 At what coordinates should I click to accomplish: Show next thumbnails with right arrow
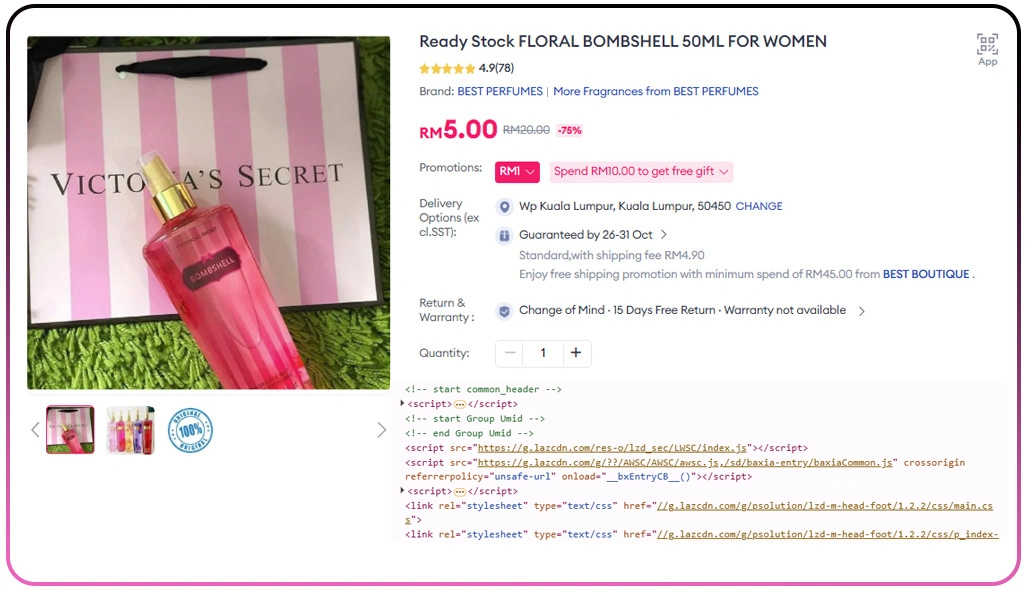[x=381, y=430]
